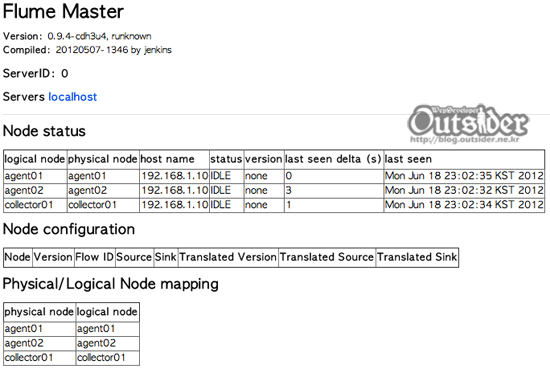Click 192.168.1.10 host in agent01 row
The width and height of the screenshot is (550, 369).
[174, 176]
